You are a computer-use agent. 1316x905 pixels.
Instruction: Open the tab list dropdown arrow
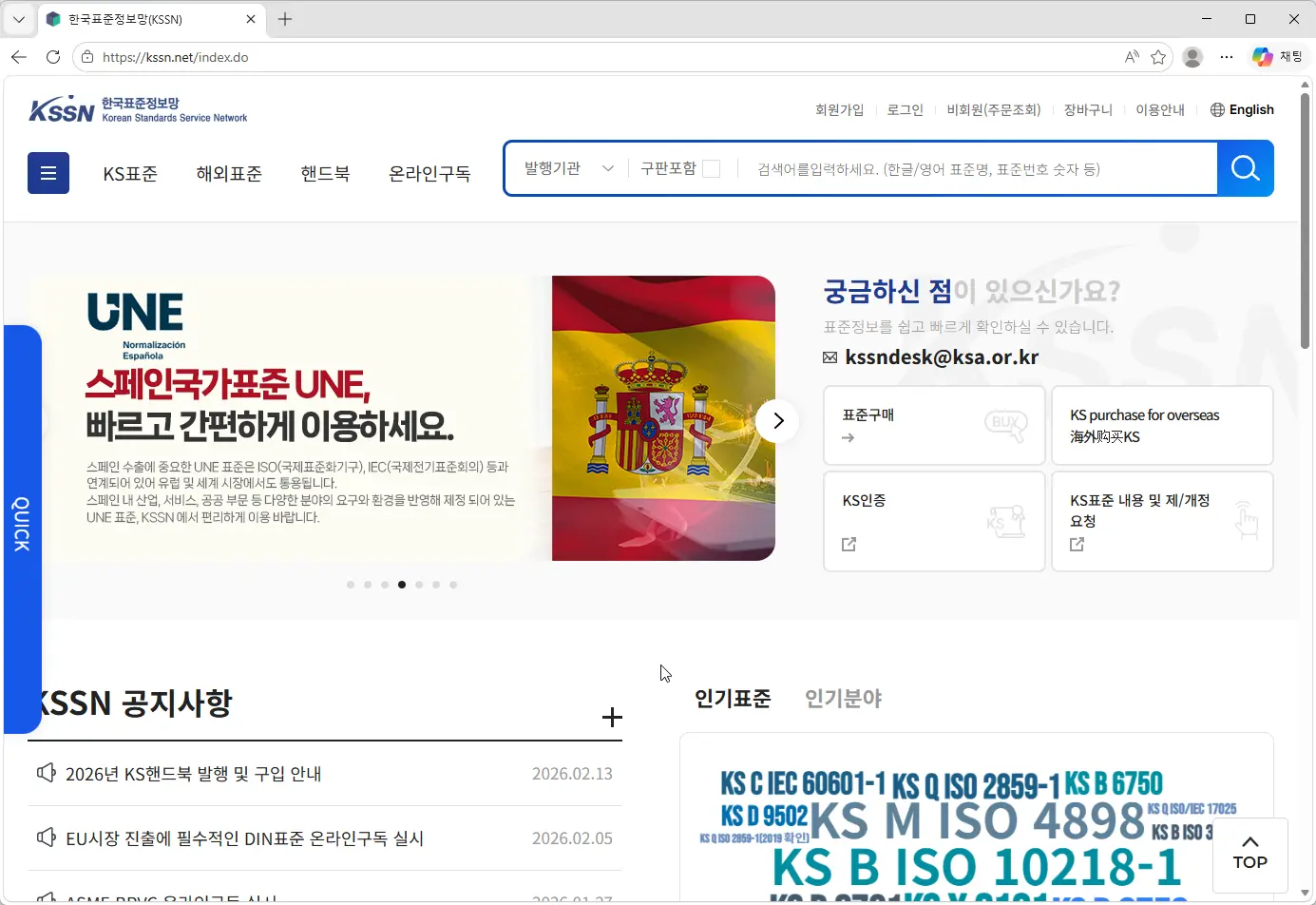[18, 19]
